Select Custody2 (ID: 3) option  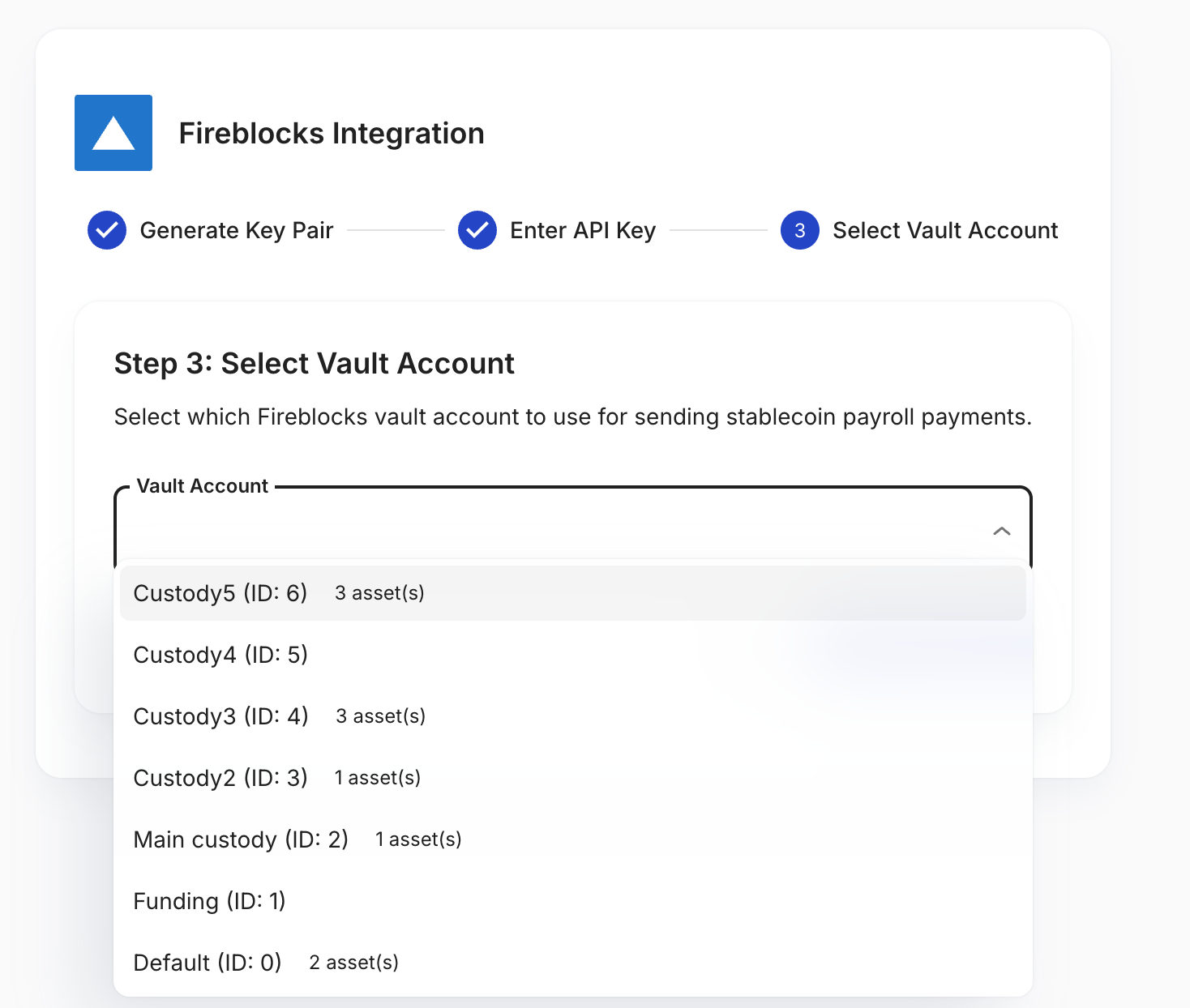573,778
